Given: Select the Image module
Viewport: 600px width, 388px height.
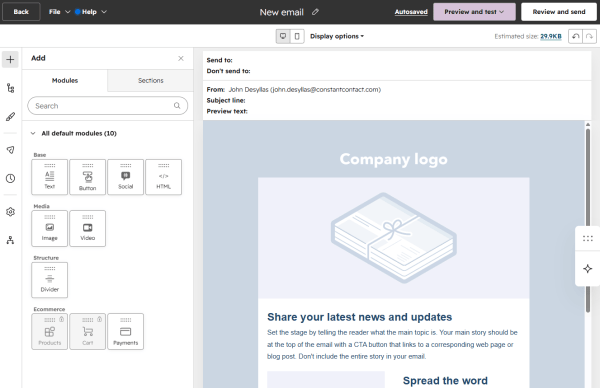Looking at the screenshot, I should click(x=49, y=228).
